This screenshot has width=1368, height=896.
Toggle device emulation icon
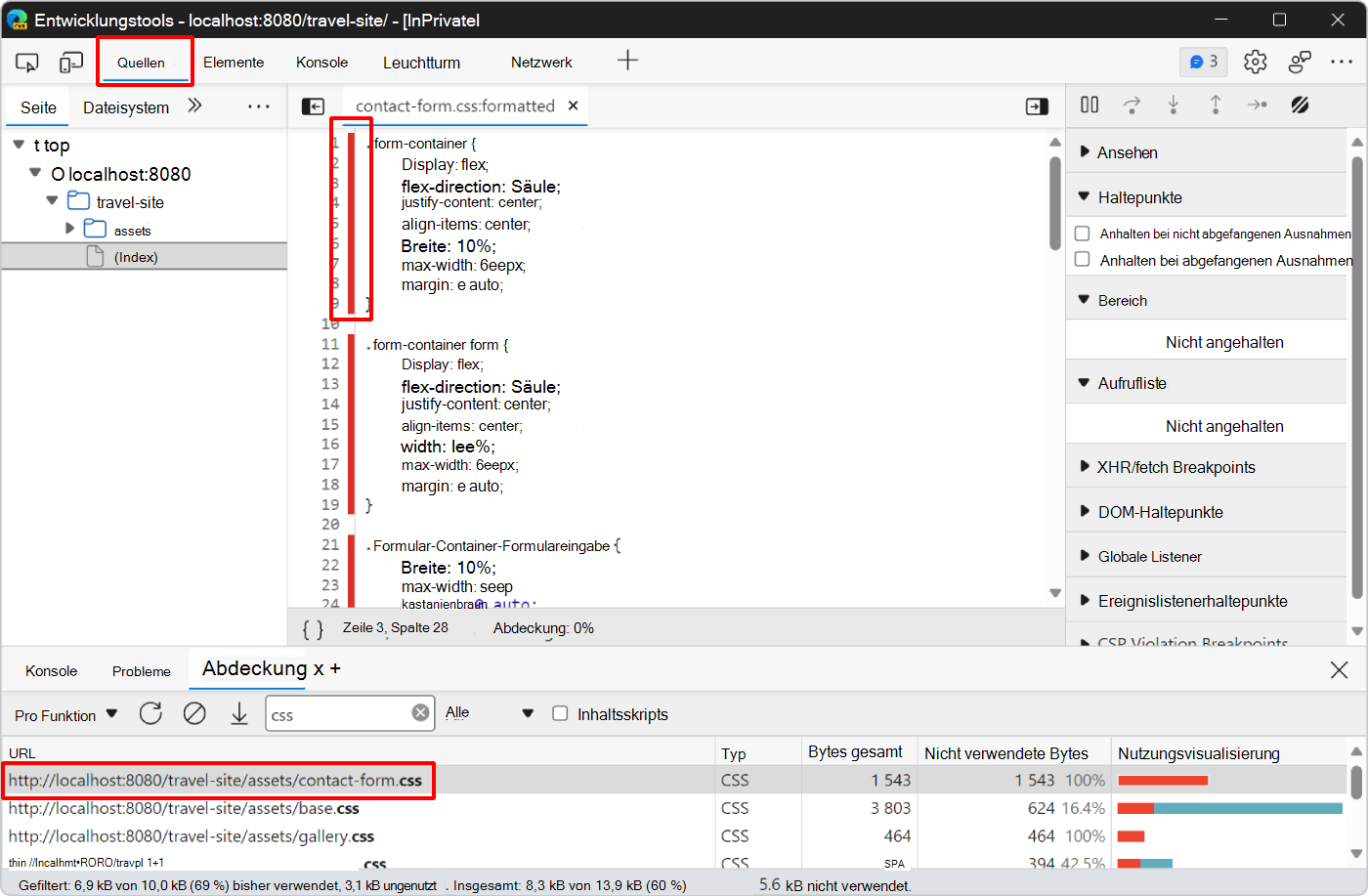(70, 63)
